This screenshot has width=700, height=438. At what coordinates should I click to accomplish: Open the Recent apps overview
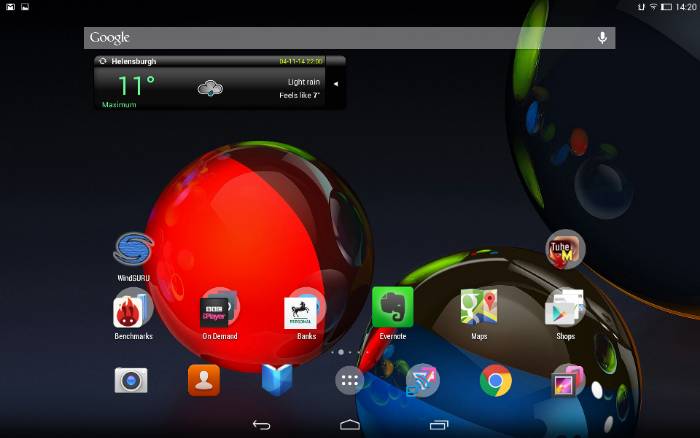point(438,425)
